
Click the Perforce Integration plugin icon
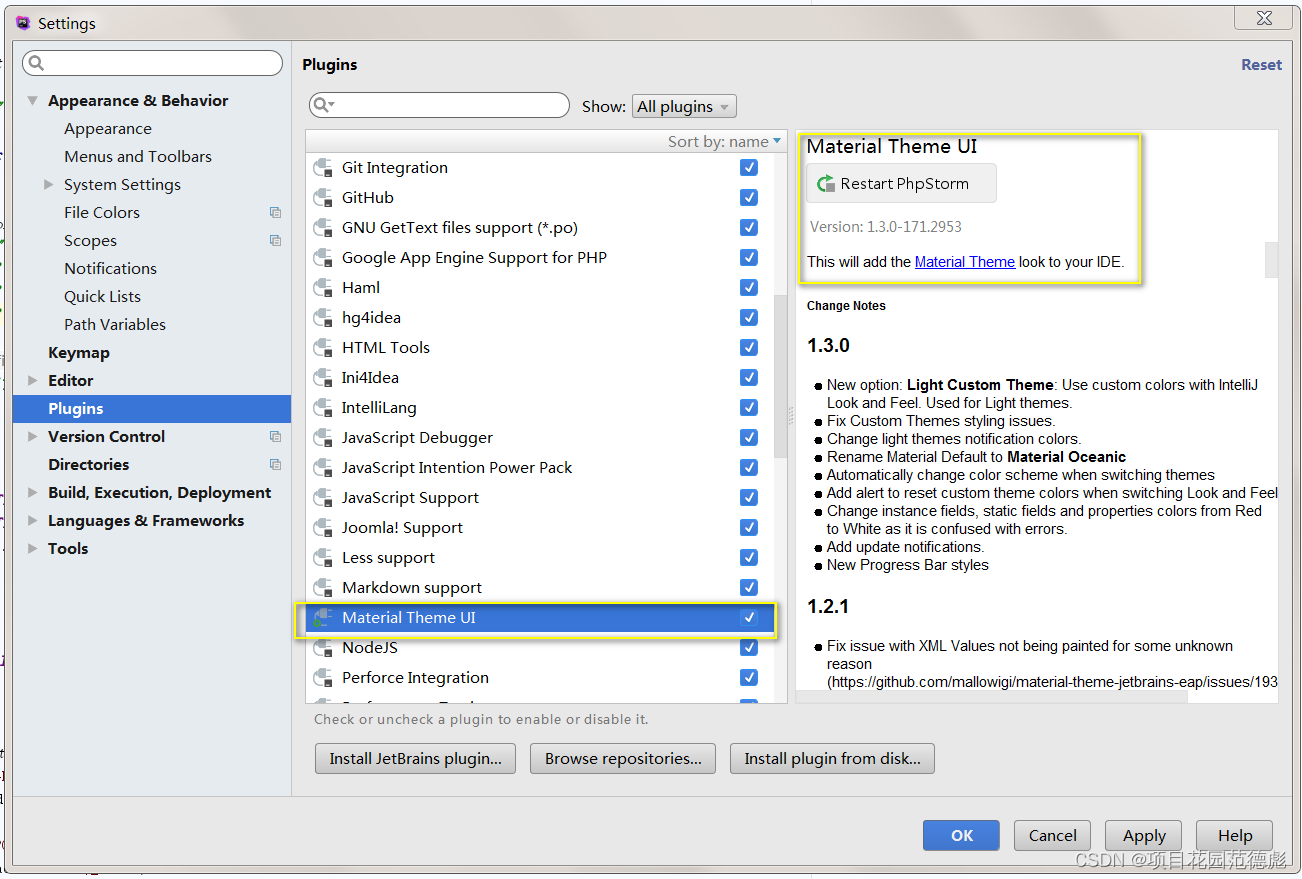pos(323,678)
